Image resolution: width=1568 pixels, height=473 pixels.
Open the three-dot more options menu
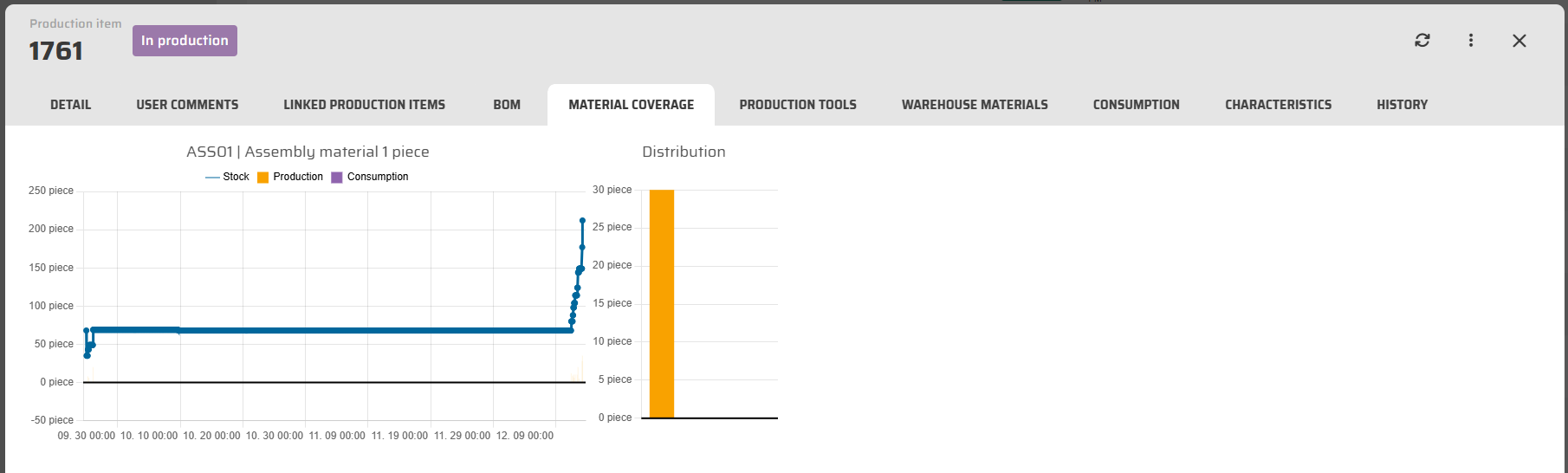[x=1471, y=41]
